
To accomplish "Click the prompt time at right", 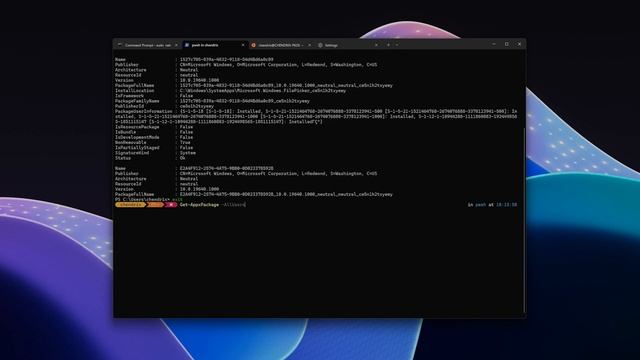I will 506,205.
